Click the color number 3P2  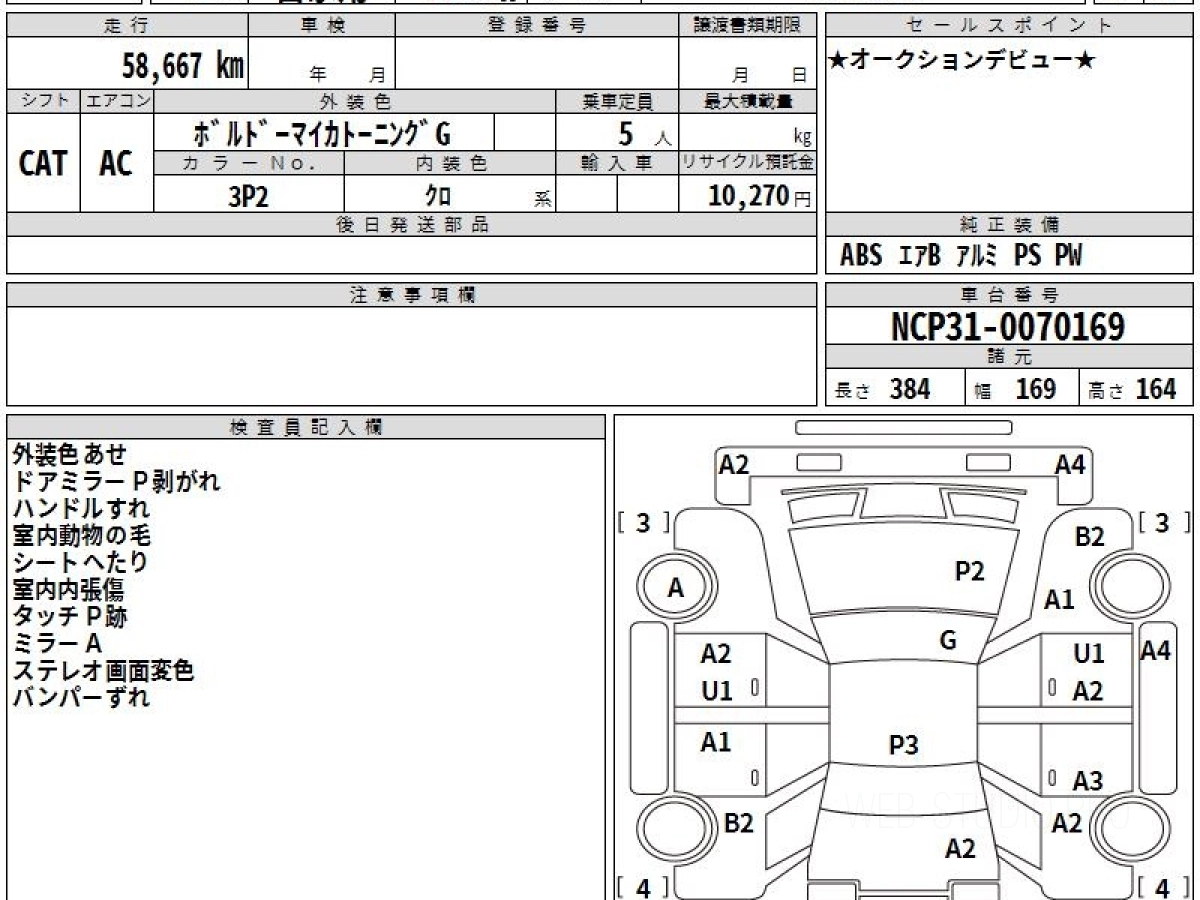[x=249, y=196]
